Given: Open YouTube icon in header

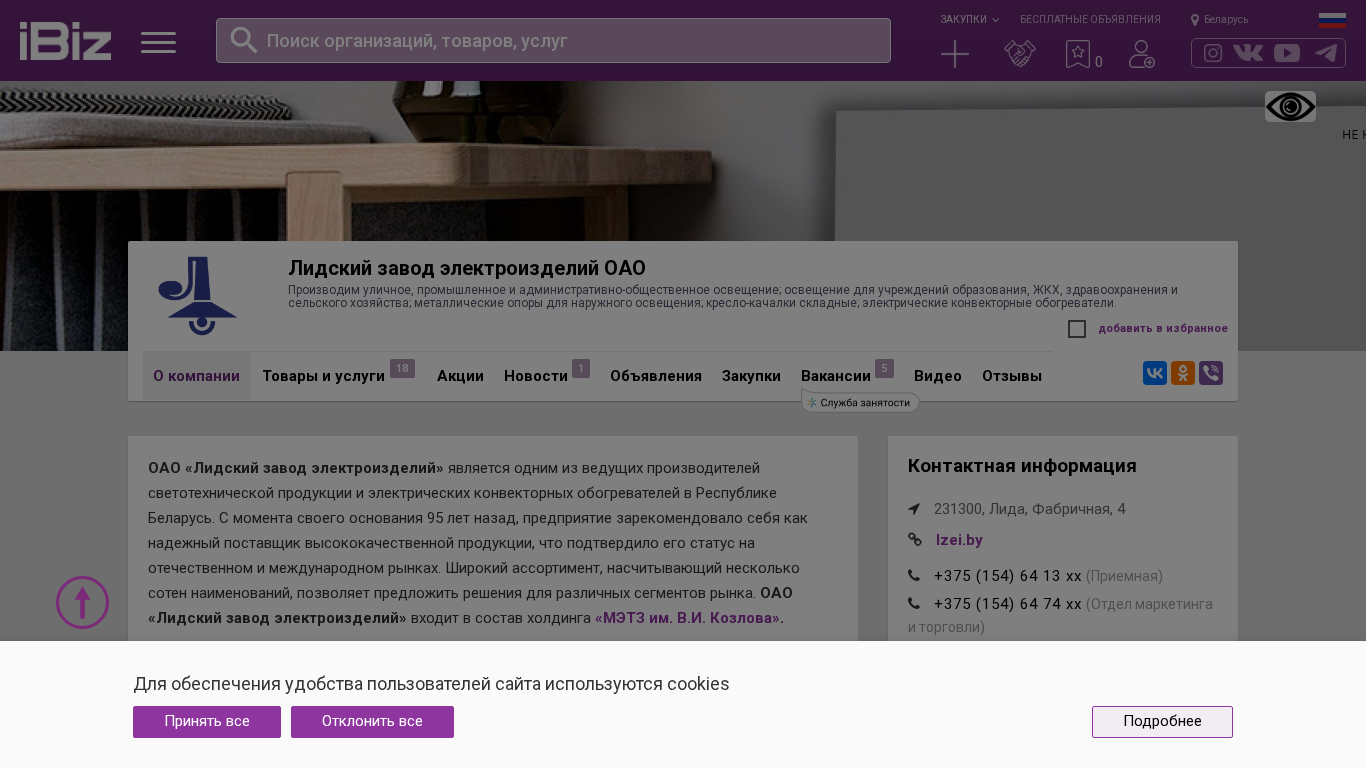Looking at the screenshot, I should click(1287, 53).
